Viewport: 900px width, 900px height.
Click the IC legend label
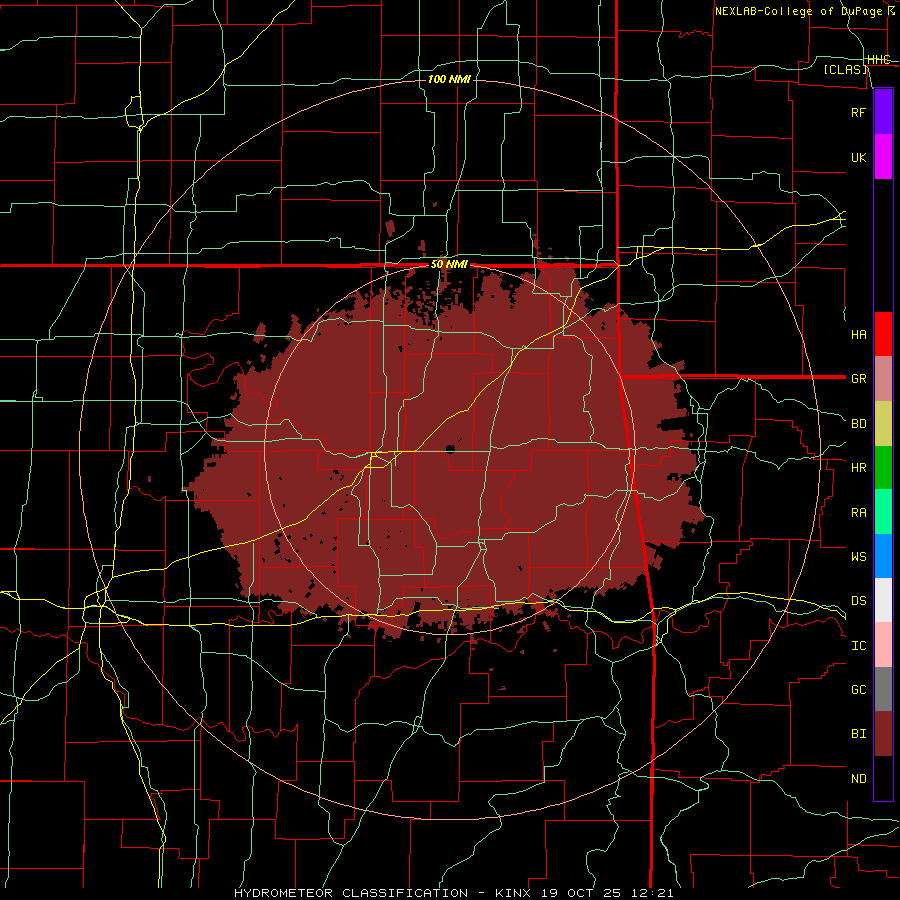(859, 645)
